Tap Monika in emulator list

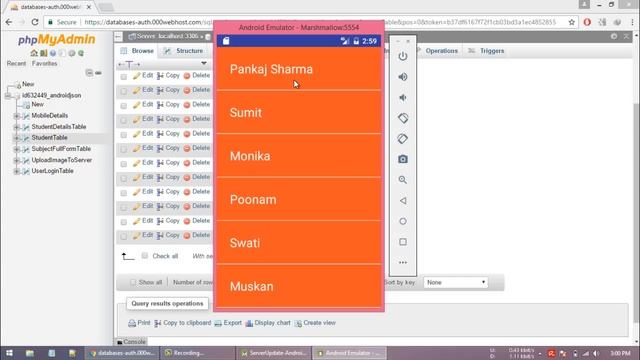299,156
